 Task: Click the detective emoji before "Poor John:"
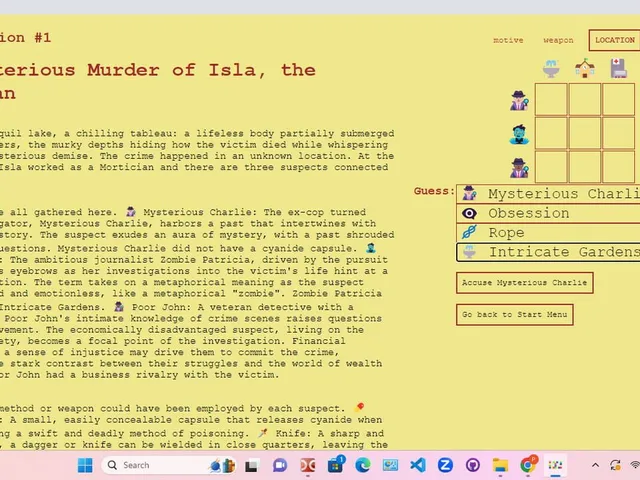119,307
